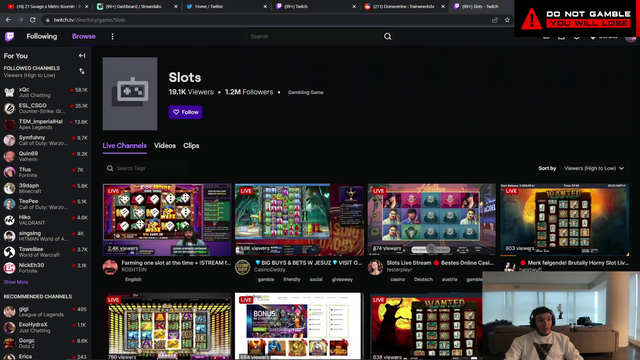This screenshot has width=640, height=360.
Task: Reload the browser page
Action: [33, 20]
